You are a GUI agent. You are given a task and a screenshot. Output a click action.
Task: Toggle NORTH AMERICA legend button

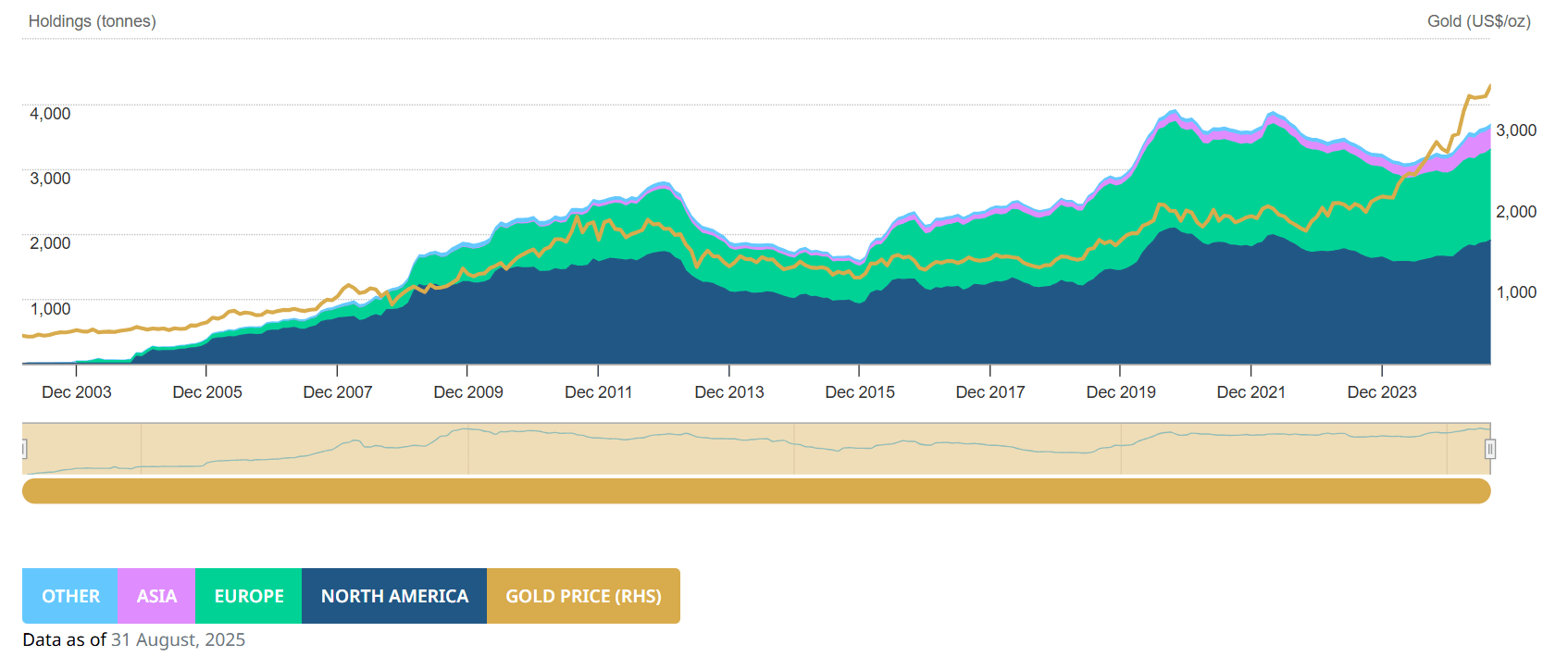pos(394,596)
